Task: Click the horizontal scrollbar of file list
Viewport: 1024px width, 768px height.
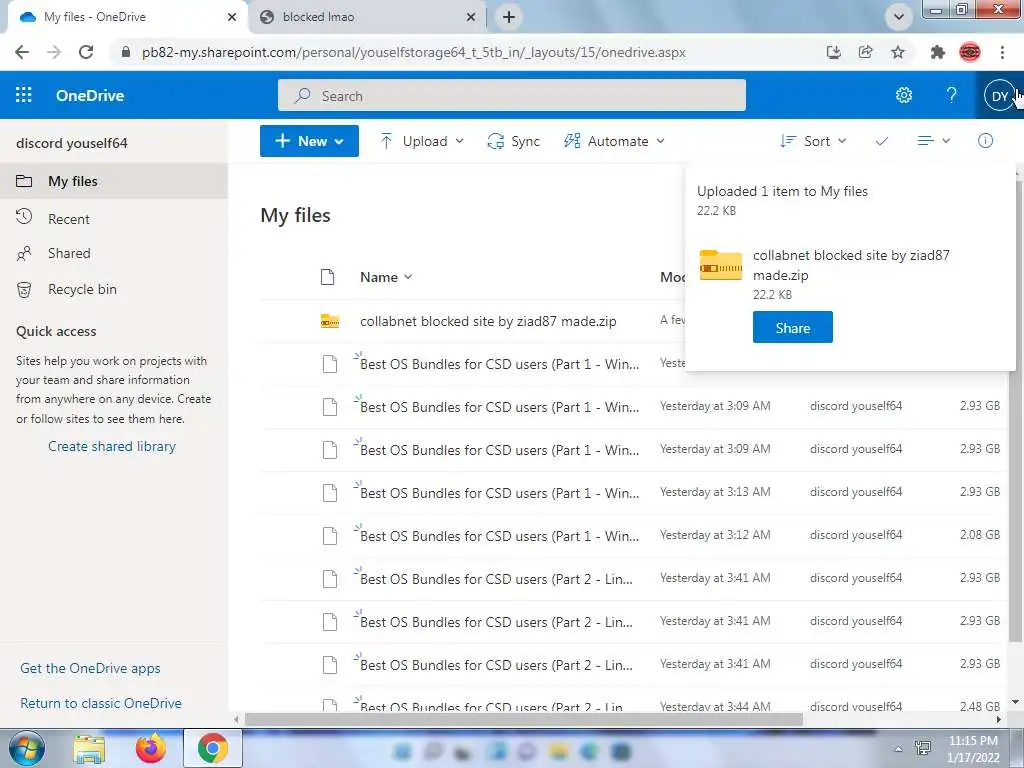Action: click(x=523, y=719)
